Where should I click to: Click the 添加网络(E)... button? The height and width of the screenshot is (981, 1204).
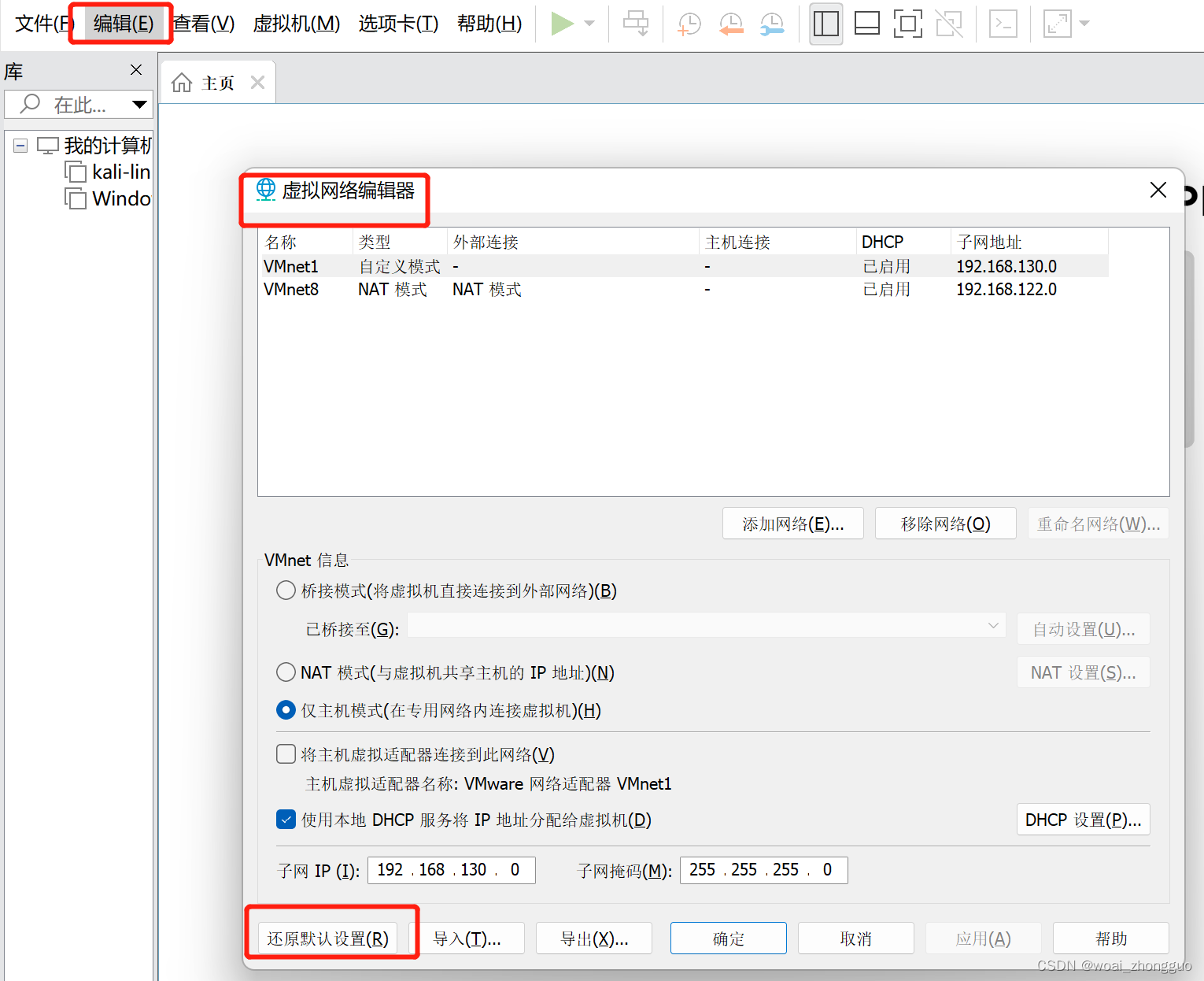click(x=793, y=524)
